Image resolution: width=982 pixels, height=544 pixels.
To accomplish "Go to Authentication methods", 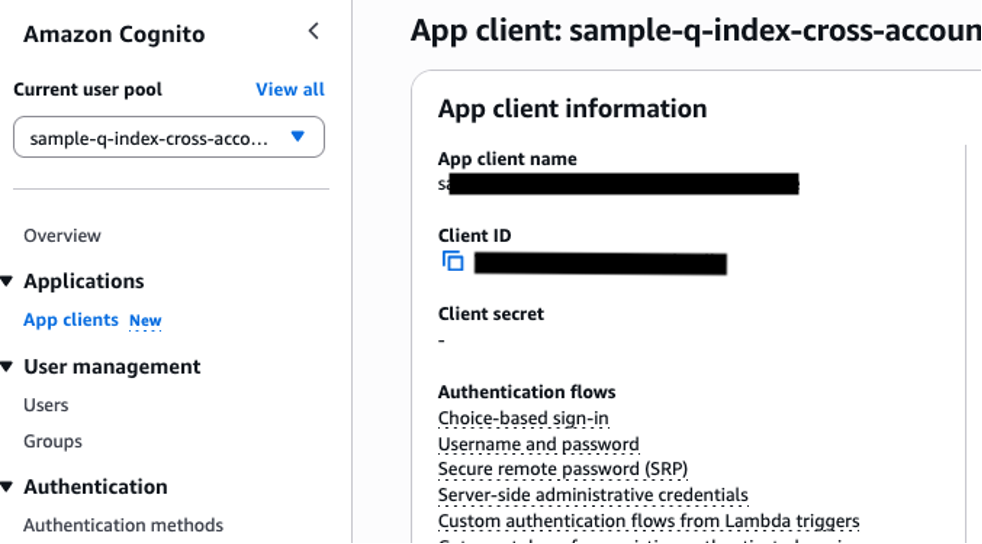I will (x=123, y=525).
